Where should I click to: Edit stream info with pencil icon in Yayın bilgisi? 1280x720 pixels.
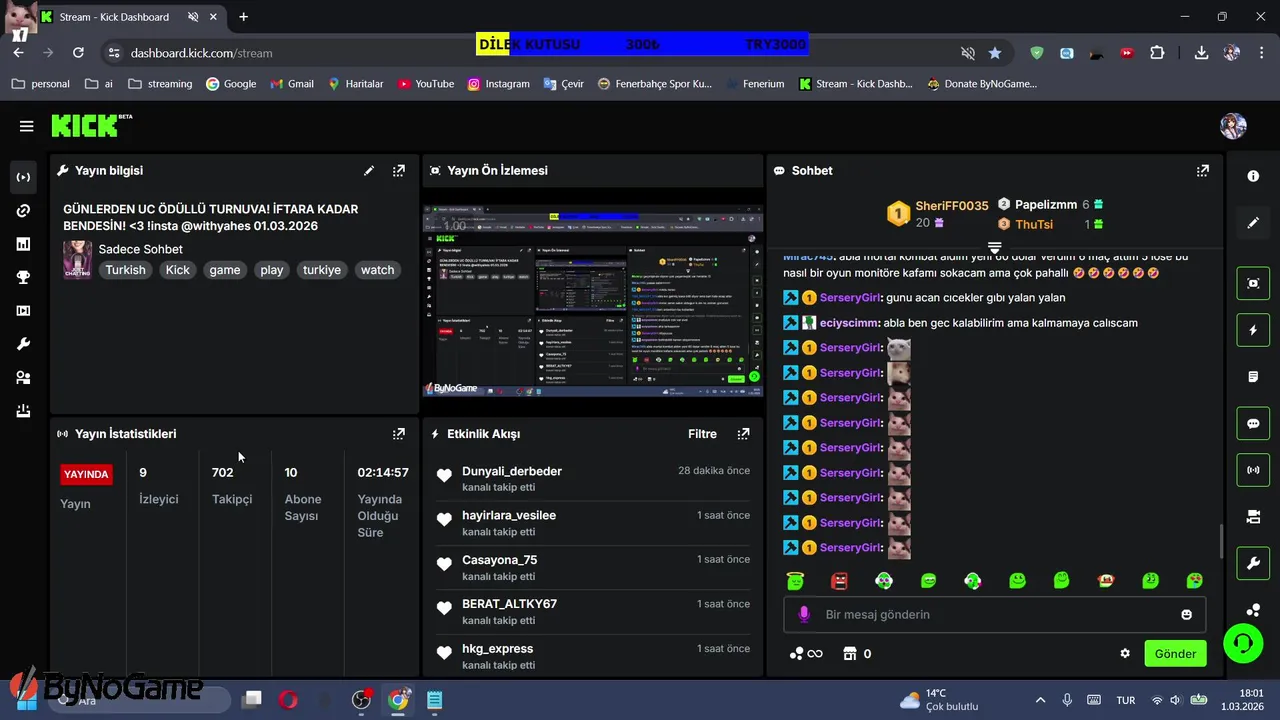click(369, 171)
